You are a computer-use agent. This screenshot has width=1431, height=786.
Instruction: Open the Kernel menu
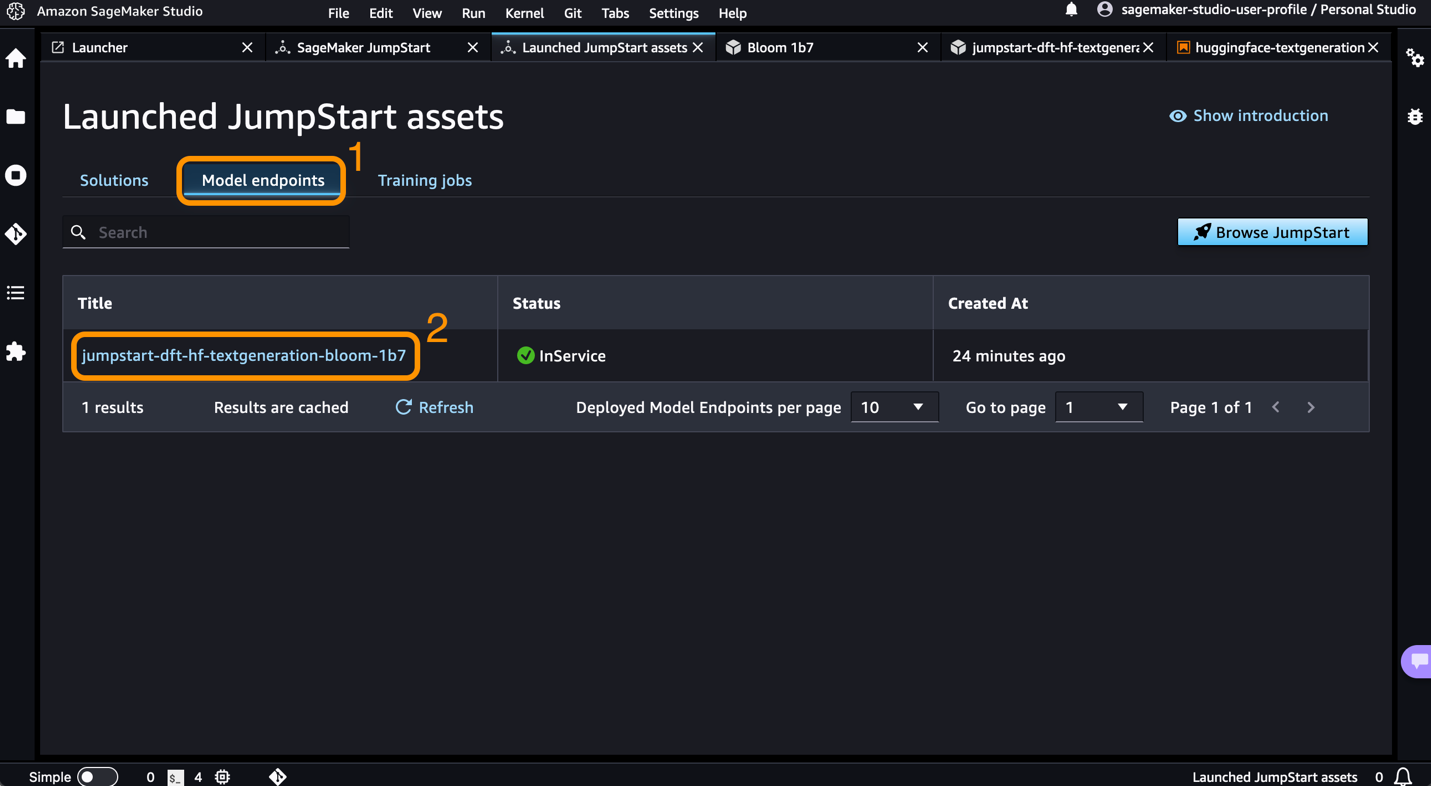click(x=524, y=13)
